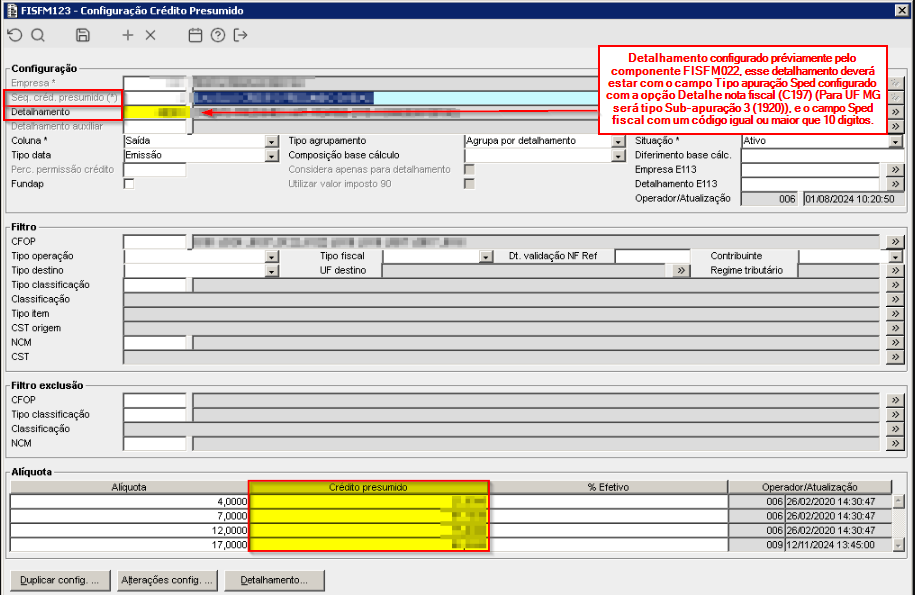Select the 17,0000 alíquota cell
915x595 pixels.
coord(129,545)
